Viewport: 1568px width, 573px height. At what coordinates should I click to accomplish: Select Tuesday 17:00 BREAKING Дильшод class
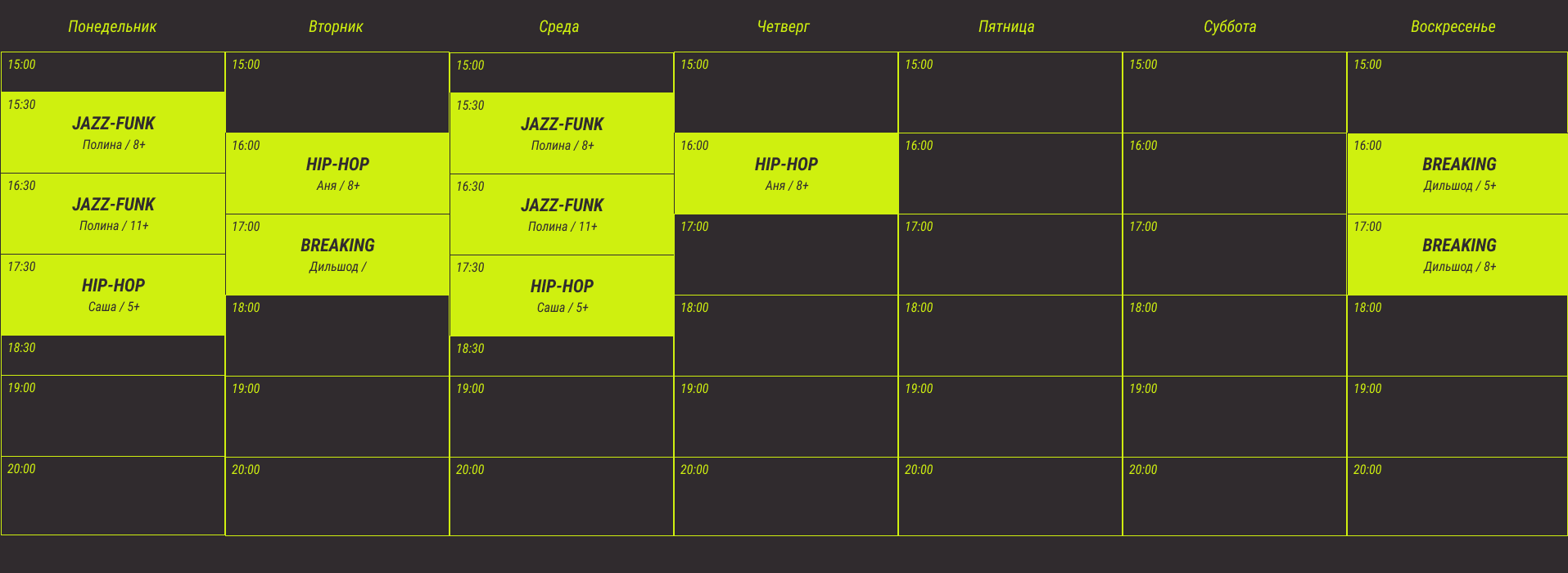click(x=337, y=254)
